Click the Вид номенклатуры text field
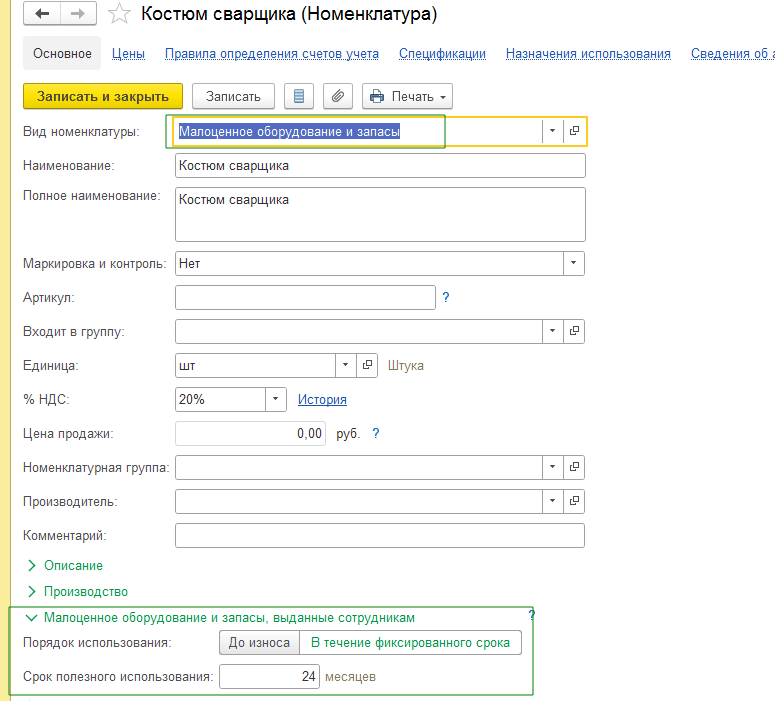Screen dimensions: 775x701 [x=358, y=131]
